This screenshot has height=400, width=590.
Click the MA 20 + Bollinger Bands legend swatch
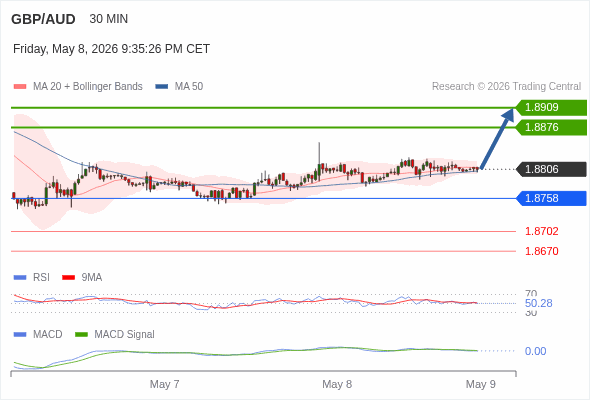(20, 87)
